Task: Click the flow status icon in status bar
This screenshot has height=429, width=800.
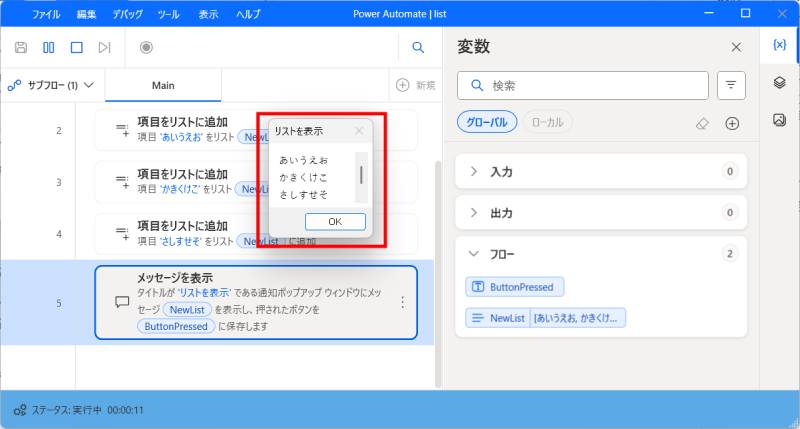Action: (x=20, y=410)
